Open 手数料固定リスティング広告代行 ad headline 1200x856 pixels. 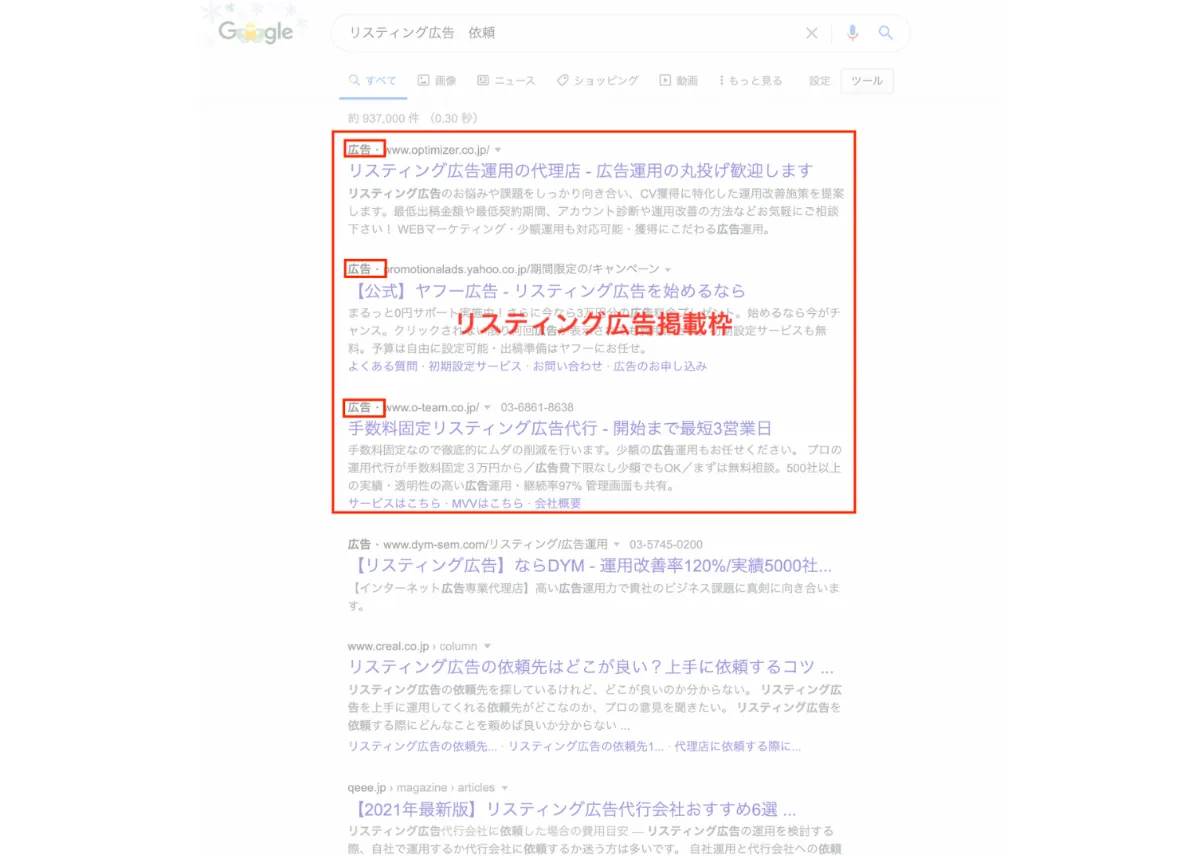point(560,429)
